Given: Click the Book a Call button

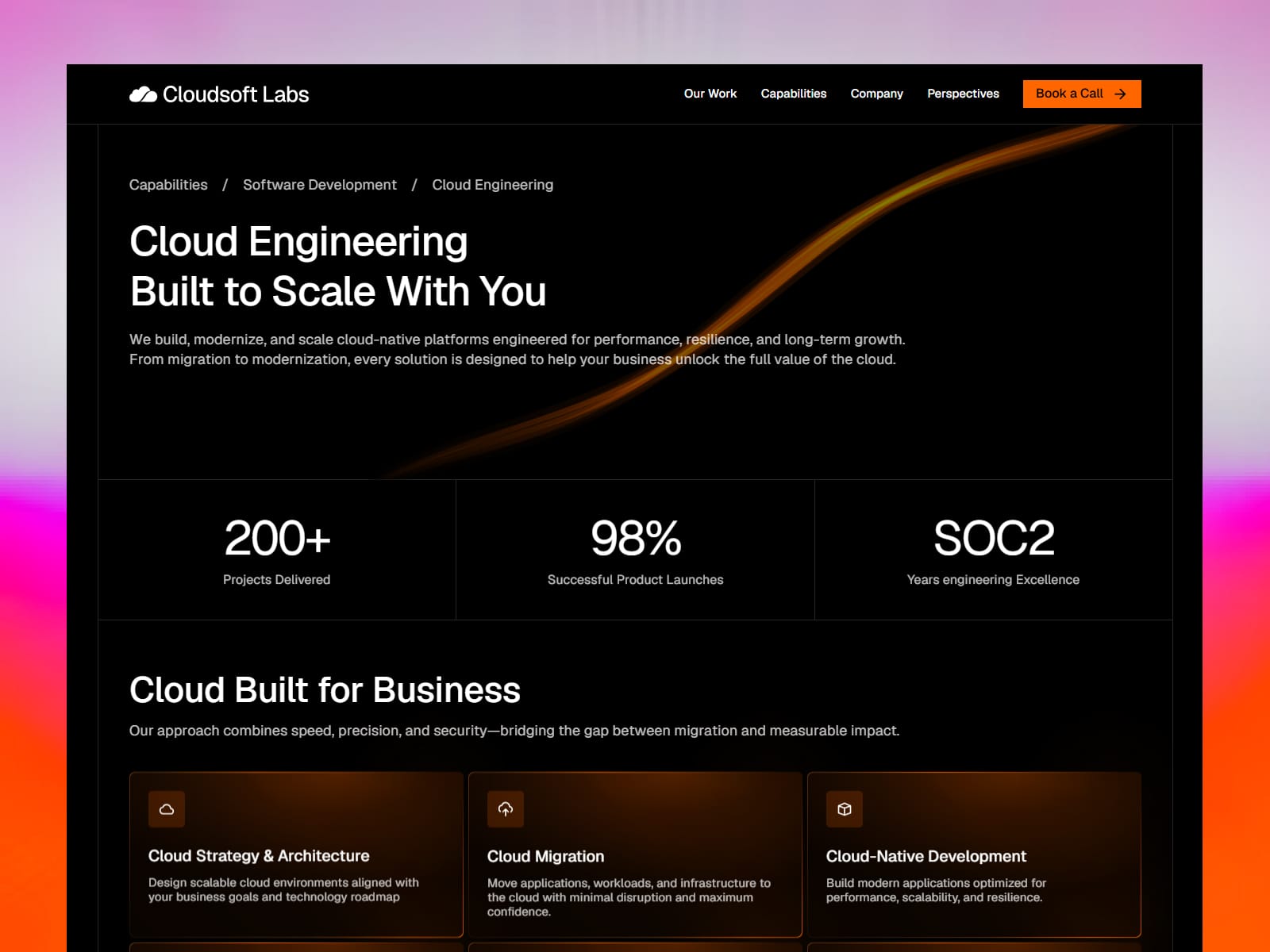Looking at the screenshot, I should pyautogui.click(x=1082, y=94).
